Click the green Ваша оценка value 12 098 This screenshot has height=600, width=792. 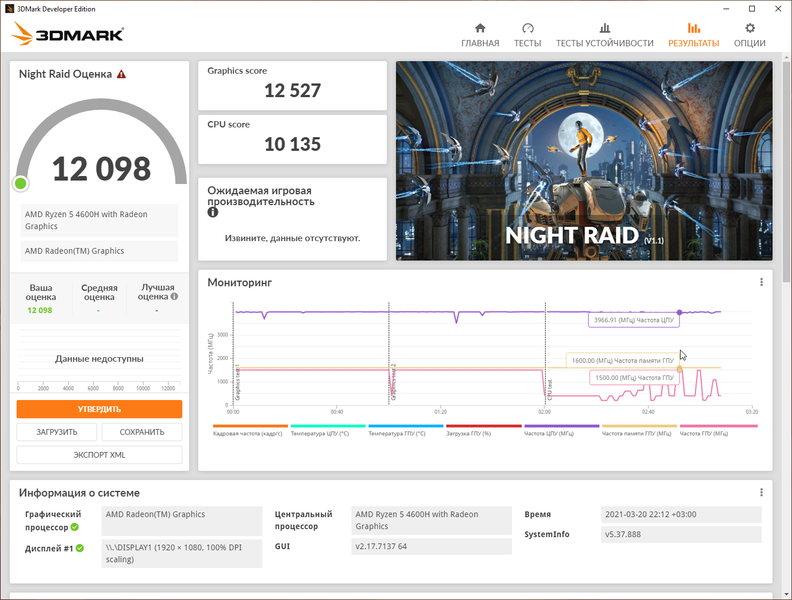(40, 310)
